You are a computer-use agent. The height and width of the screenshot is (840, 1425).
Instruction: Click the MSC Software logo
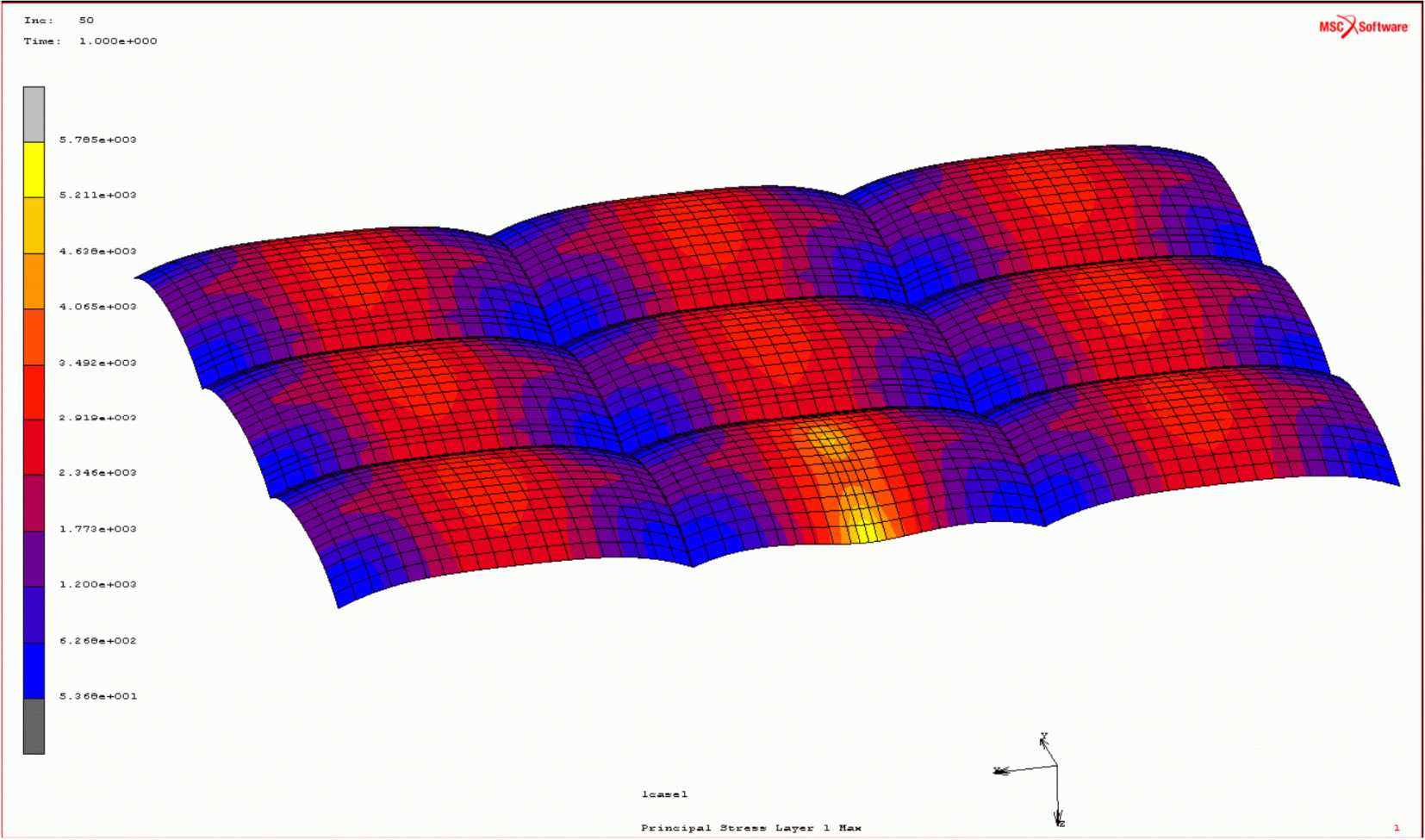[x=1363, y=27]
